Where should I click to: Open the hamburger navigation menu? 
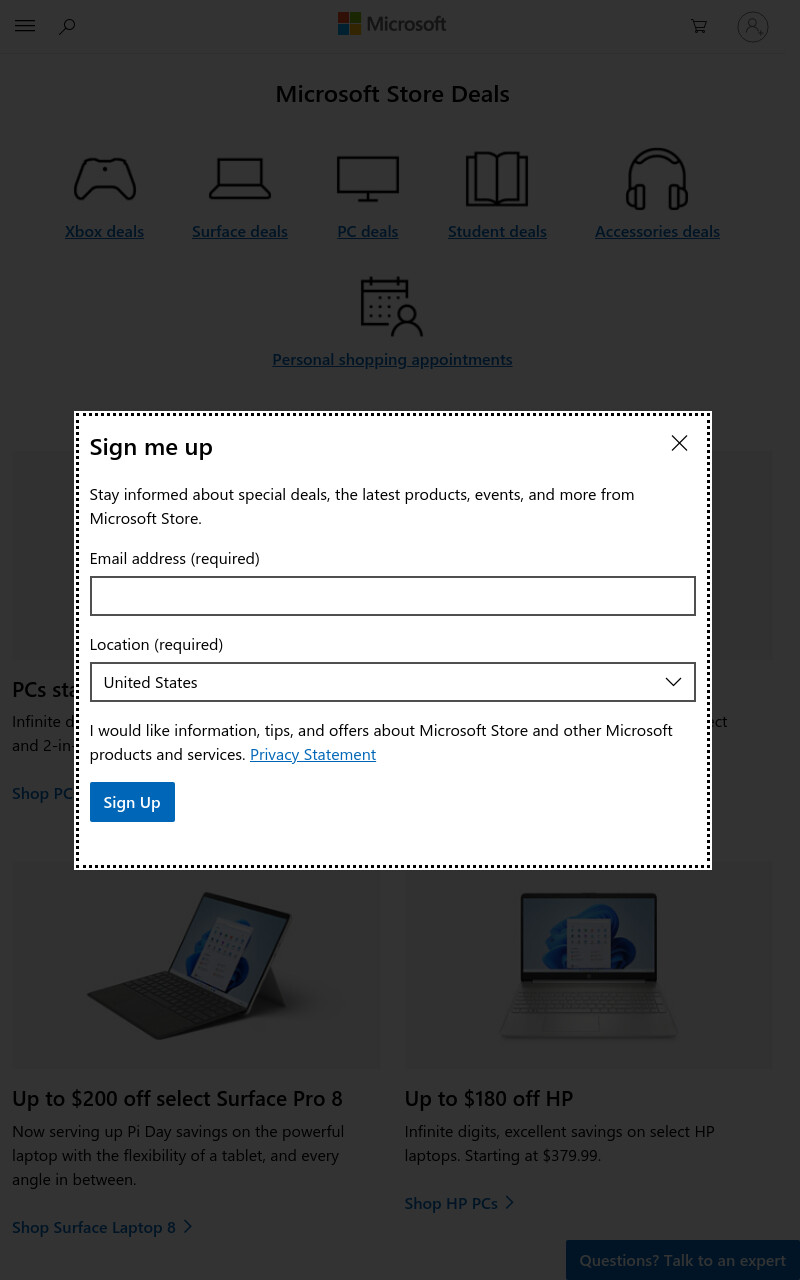pos(25,26)
